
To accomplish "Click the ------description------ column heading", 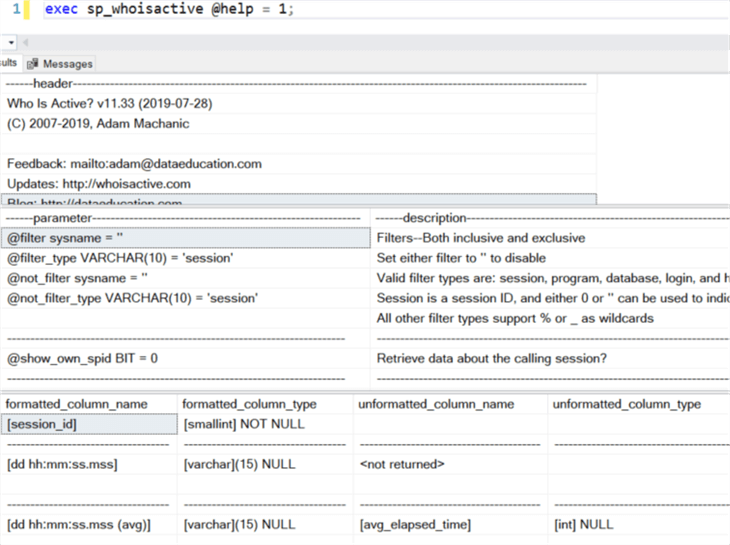I will (550, 218).
